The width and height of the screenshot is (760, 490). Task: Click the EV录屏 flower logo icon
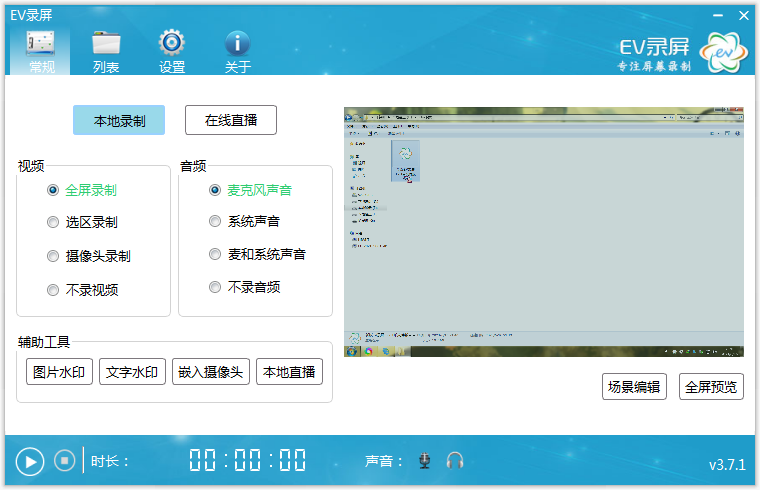724,53
